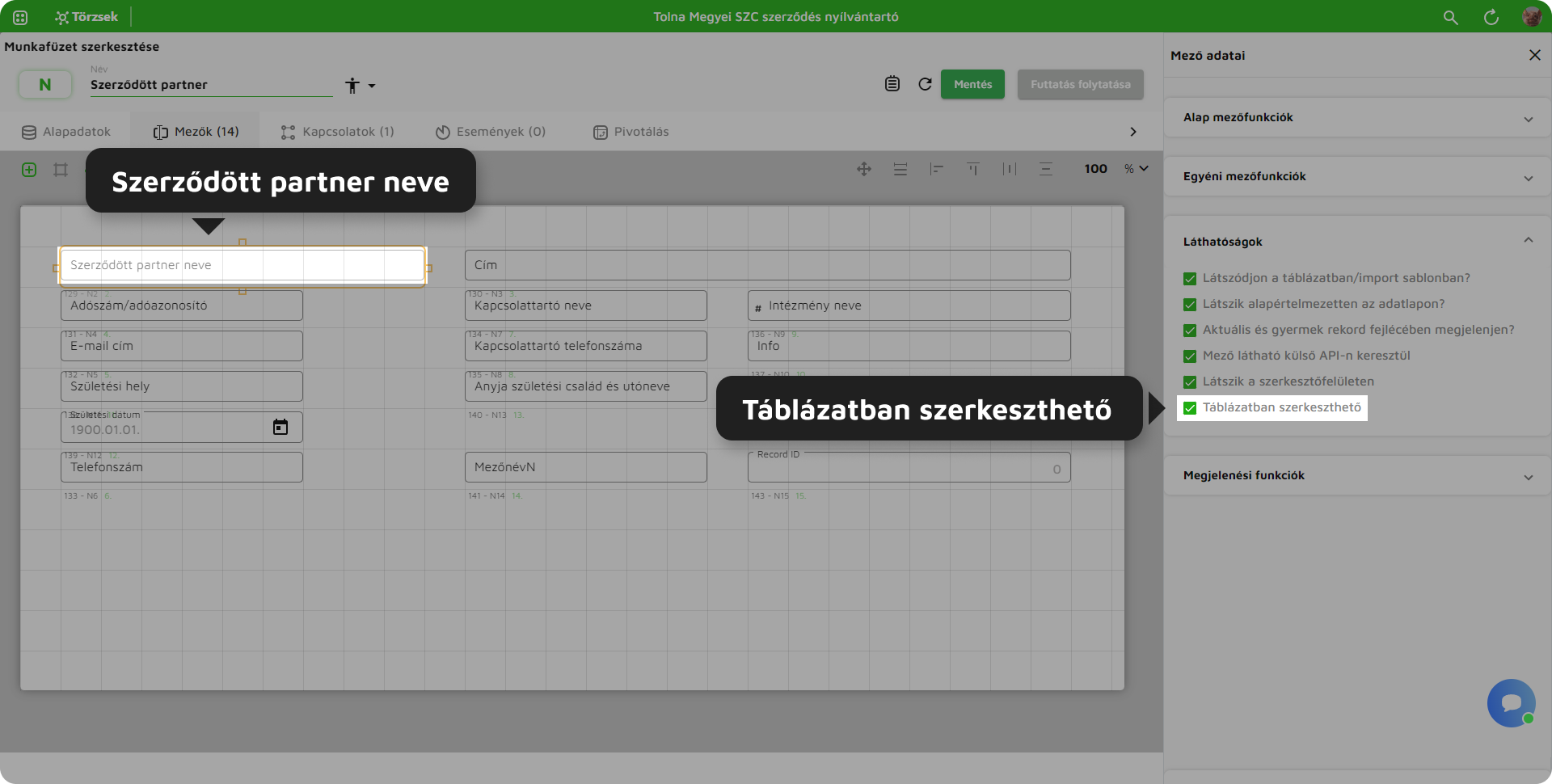Screen dimensions: 1552x784
Task: Select Anyja születési család és utóneve field
Action: click(586, 386)
